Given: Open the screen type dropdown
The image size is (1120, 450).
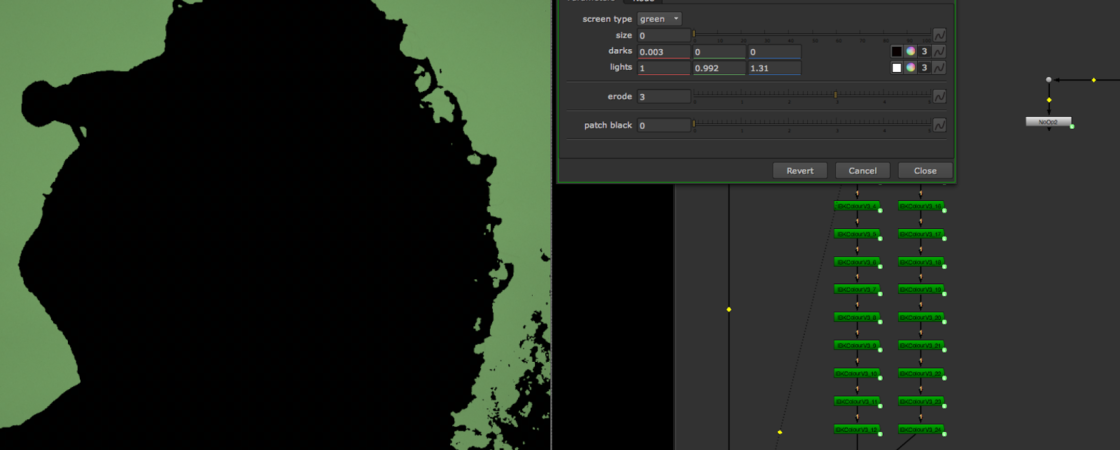Looking at the screenshot, I should (x=659, y=19).
